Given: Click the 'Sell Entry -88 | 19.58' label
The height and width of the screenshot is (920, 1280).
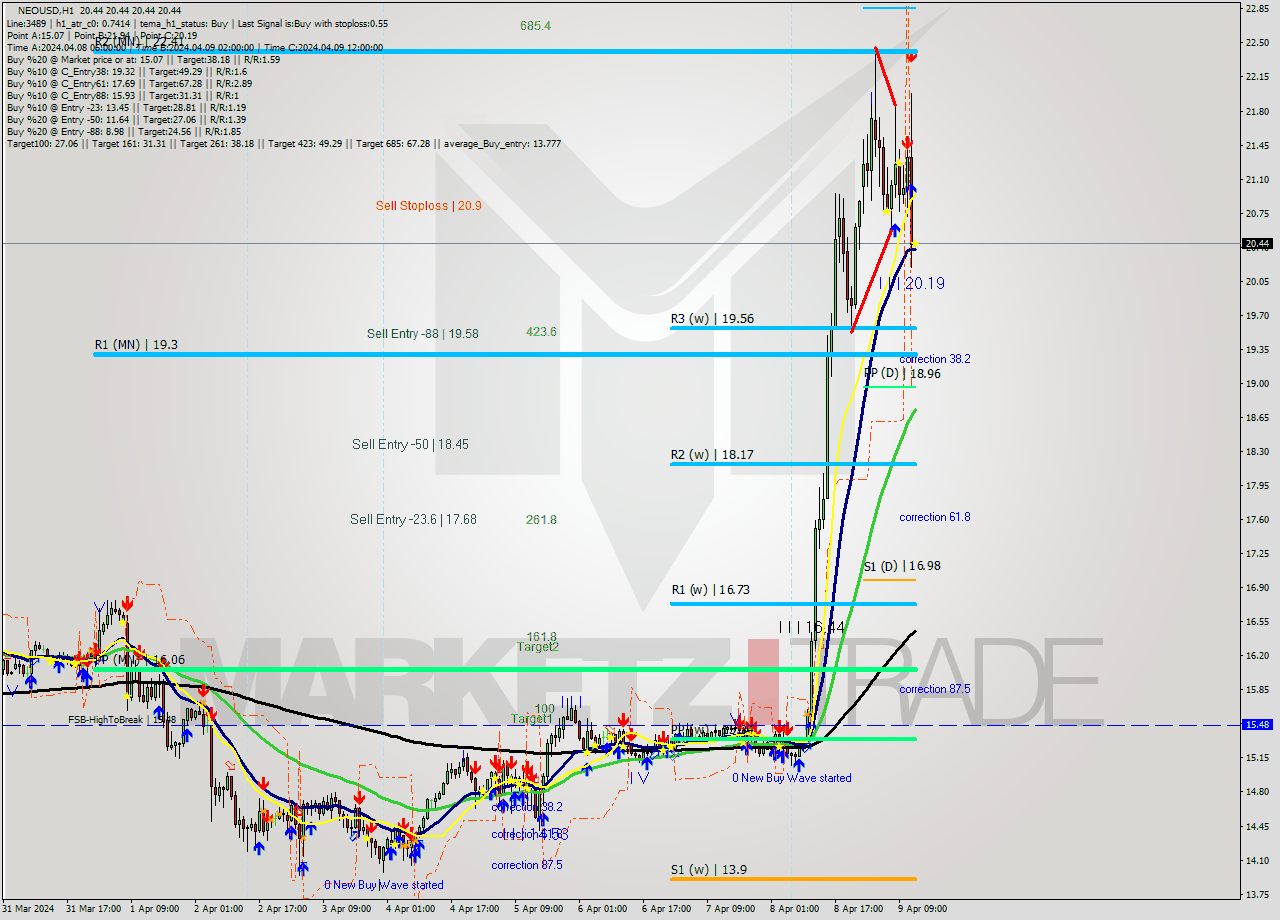Looking at the screenshot, I should click(422, 334).
